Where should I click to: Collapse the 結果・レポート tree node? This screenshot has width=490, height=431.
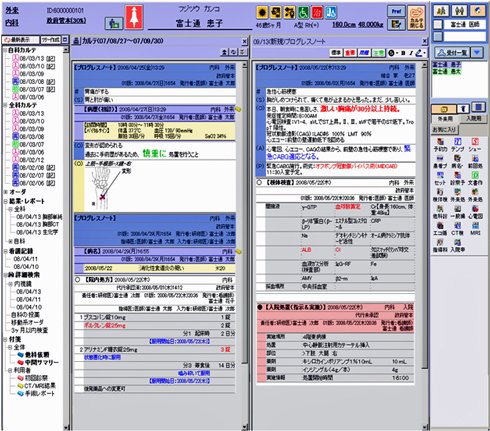6,201
